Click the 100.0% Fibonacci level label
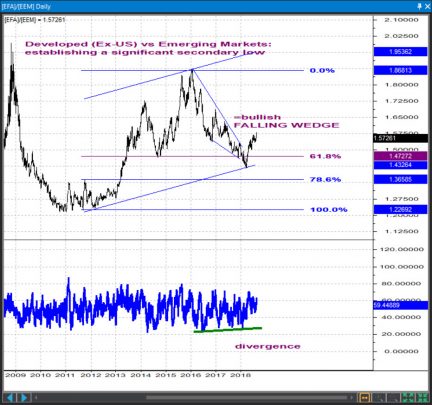The image size is (432, 405). pyautogui.click(x=329, y=210)
